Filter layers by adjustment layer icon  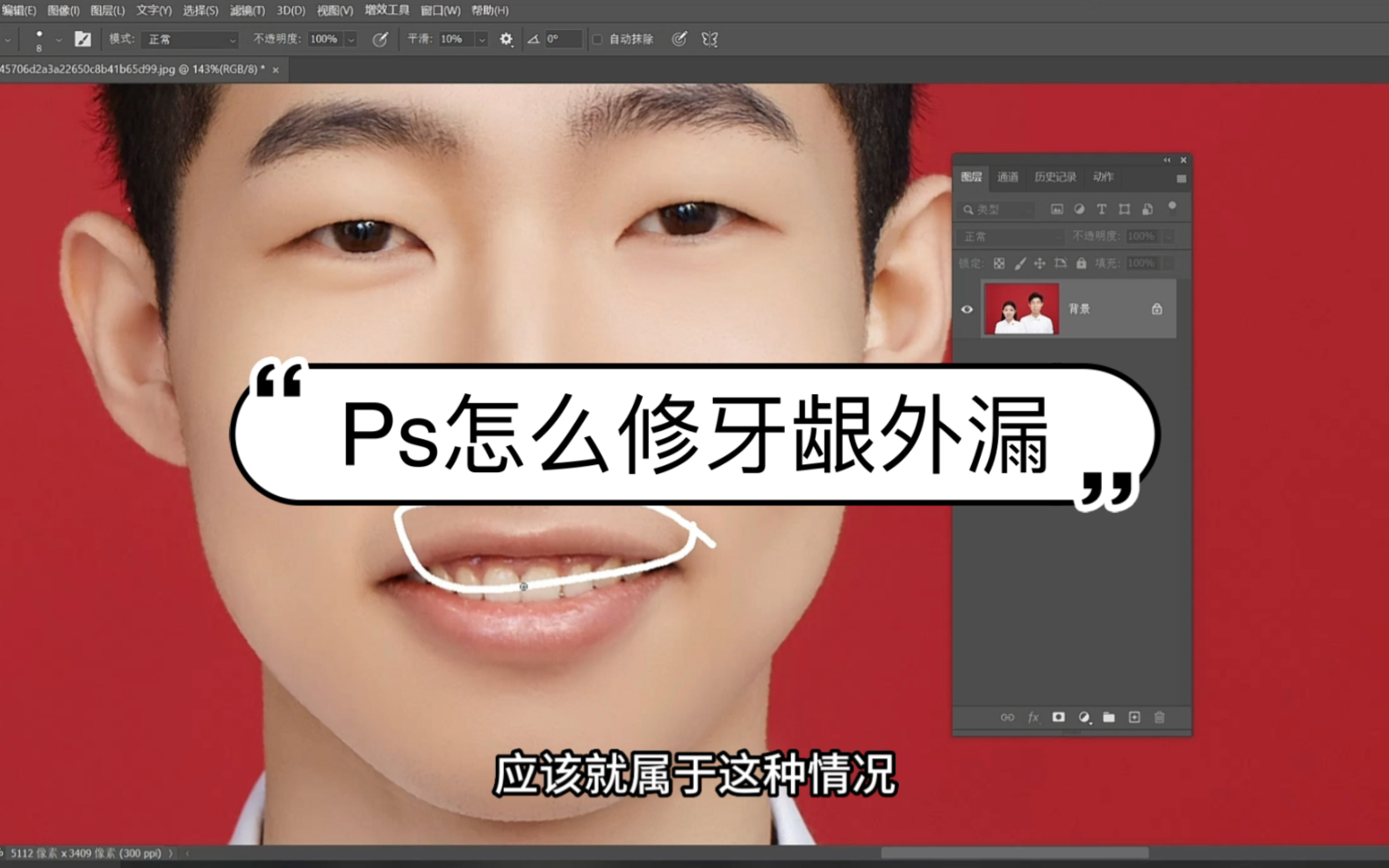[1079, 209]
